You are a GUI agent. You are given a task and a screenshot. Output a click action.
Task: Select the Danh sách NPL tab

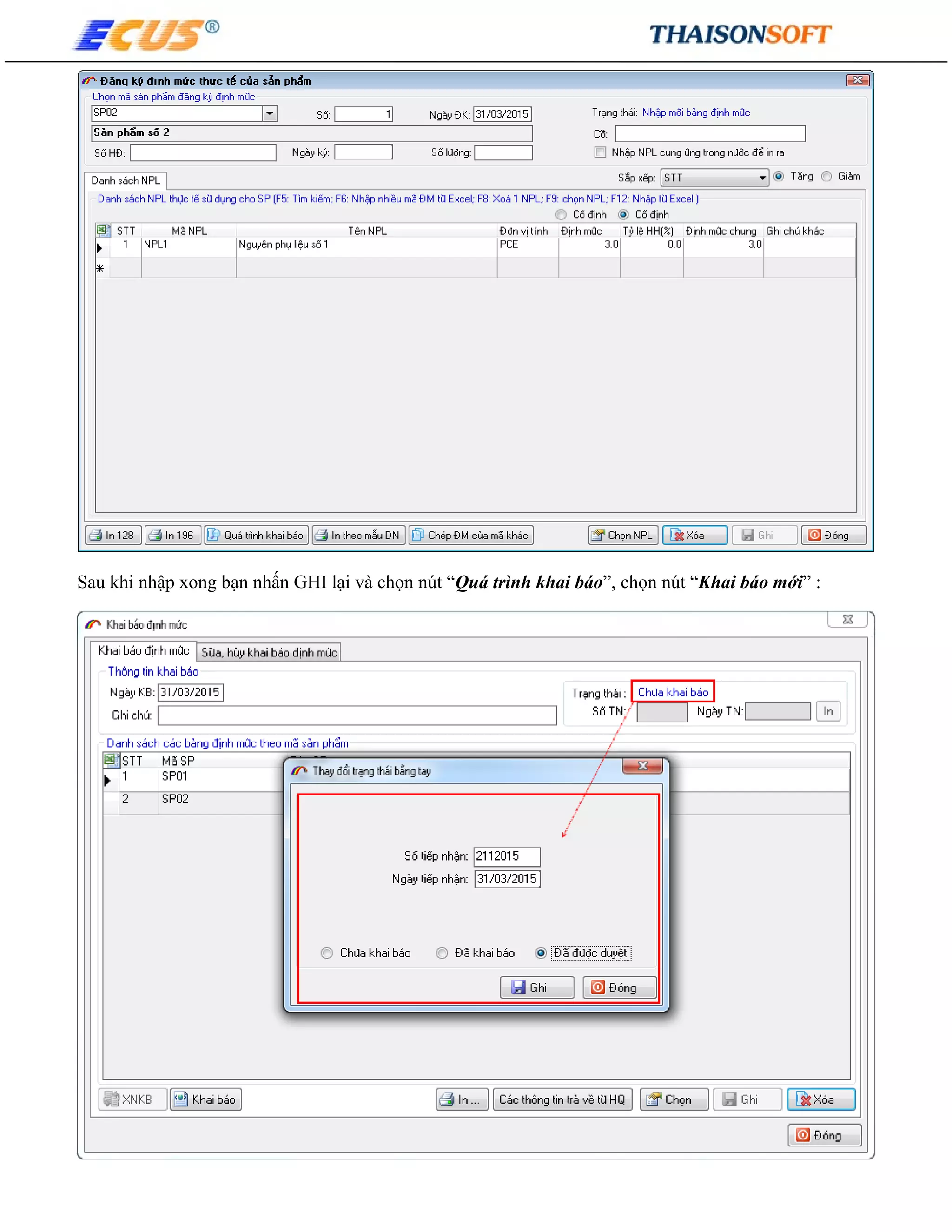(x=126, y=180)
